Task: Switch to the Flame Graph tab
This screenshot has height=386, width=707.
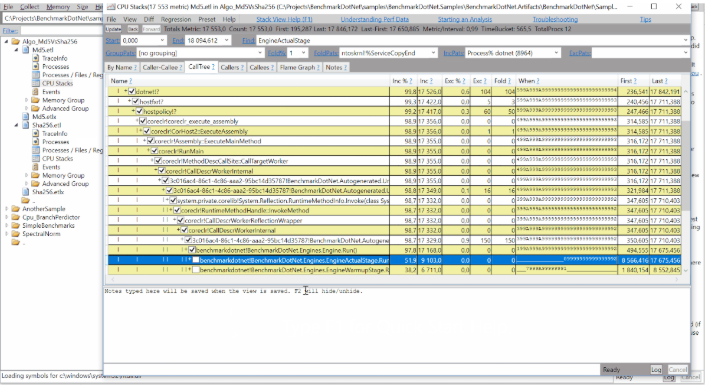Action: tap(299, 68)
